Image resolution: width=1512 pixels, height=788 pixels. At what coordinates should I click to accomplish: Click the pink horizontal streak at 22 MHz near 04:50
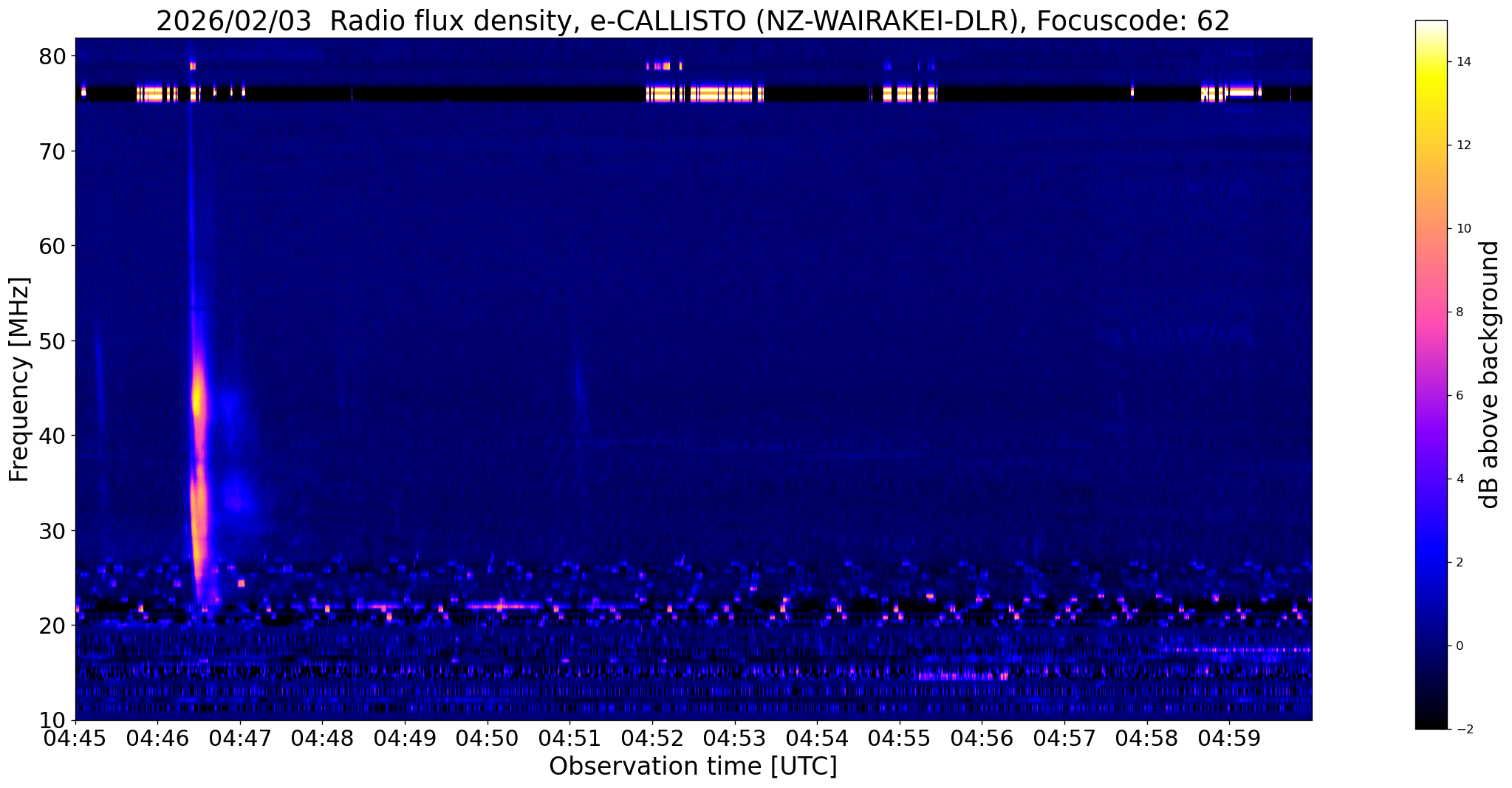click(503, 606)
